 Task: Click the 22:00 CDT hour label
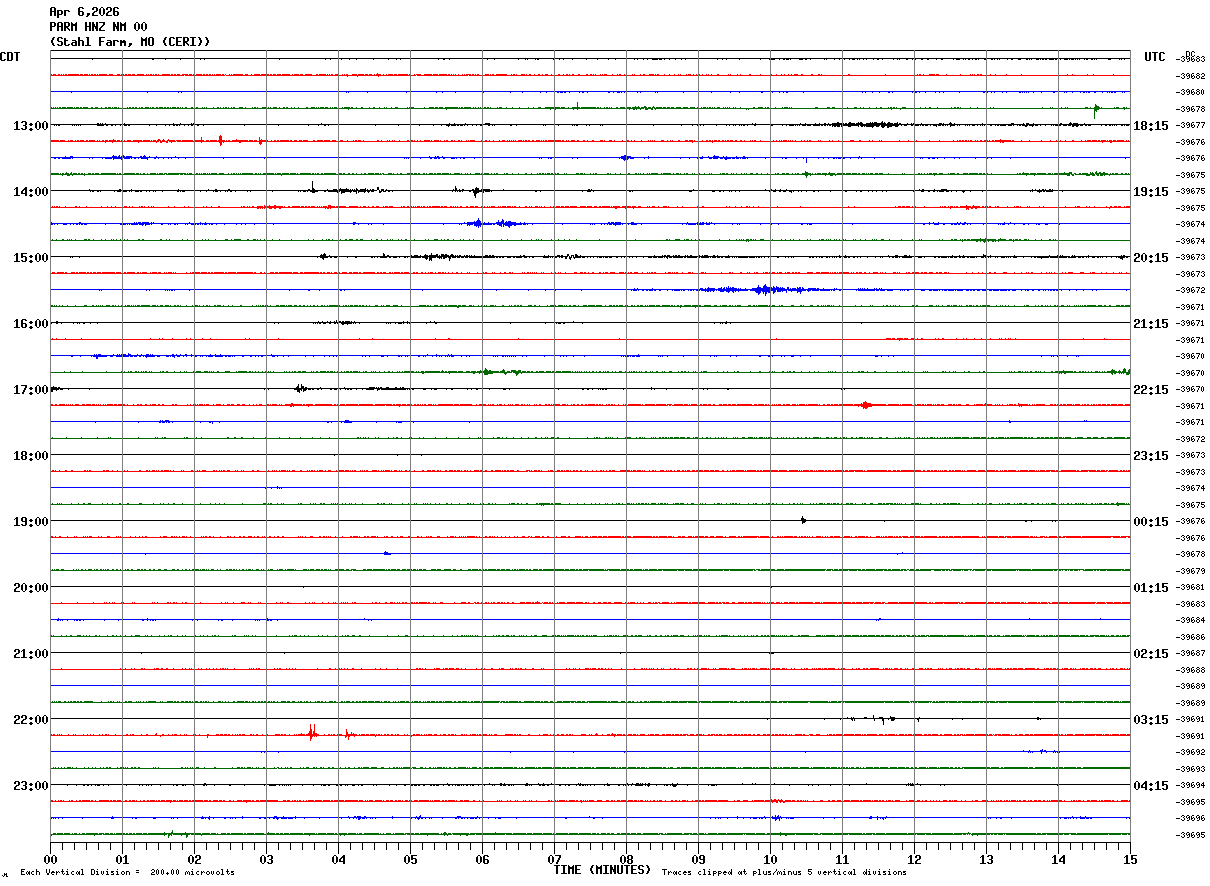point(31,720)
